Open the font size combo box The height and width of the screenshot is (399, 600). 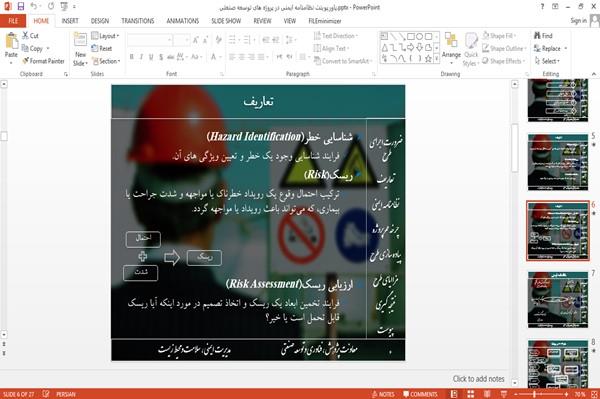[x=182, y=39]
